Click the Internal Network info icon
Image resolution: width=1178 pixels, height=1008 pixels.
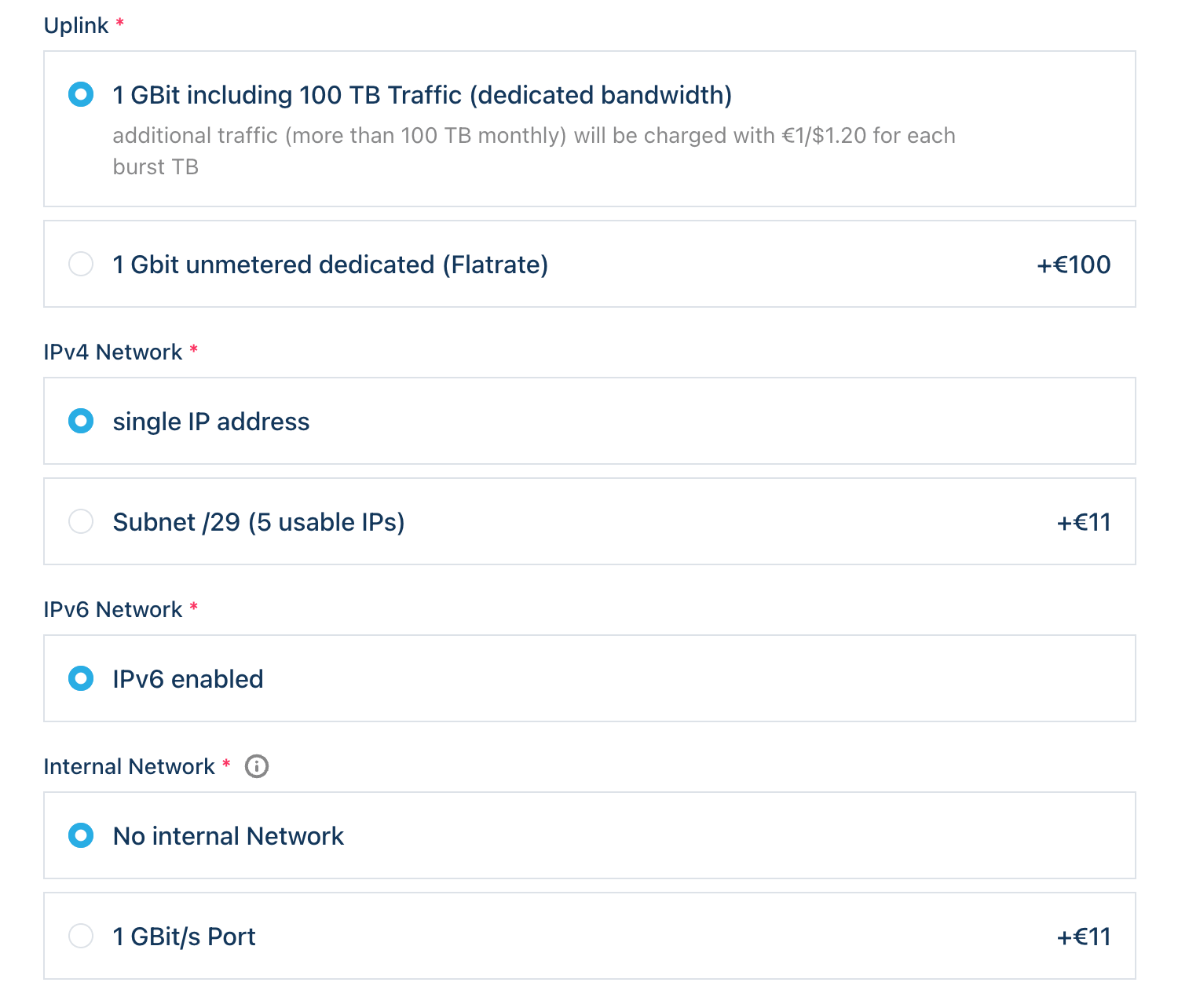257,766
